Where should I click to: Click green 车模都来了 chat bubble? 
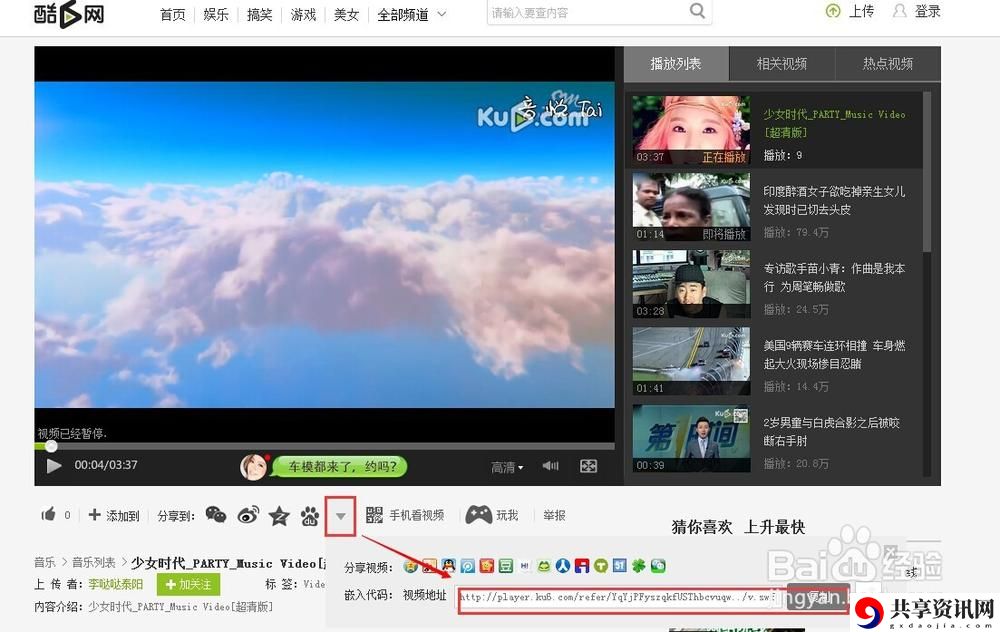click(x=340, y=467)
